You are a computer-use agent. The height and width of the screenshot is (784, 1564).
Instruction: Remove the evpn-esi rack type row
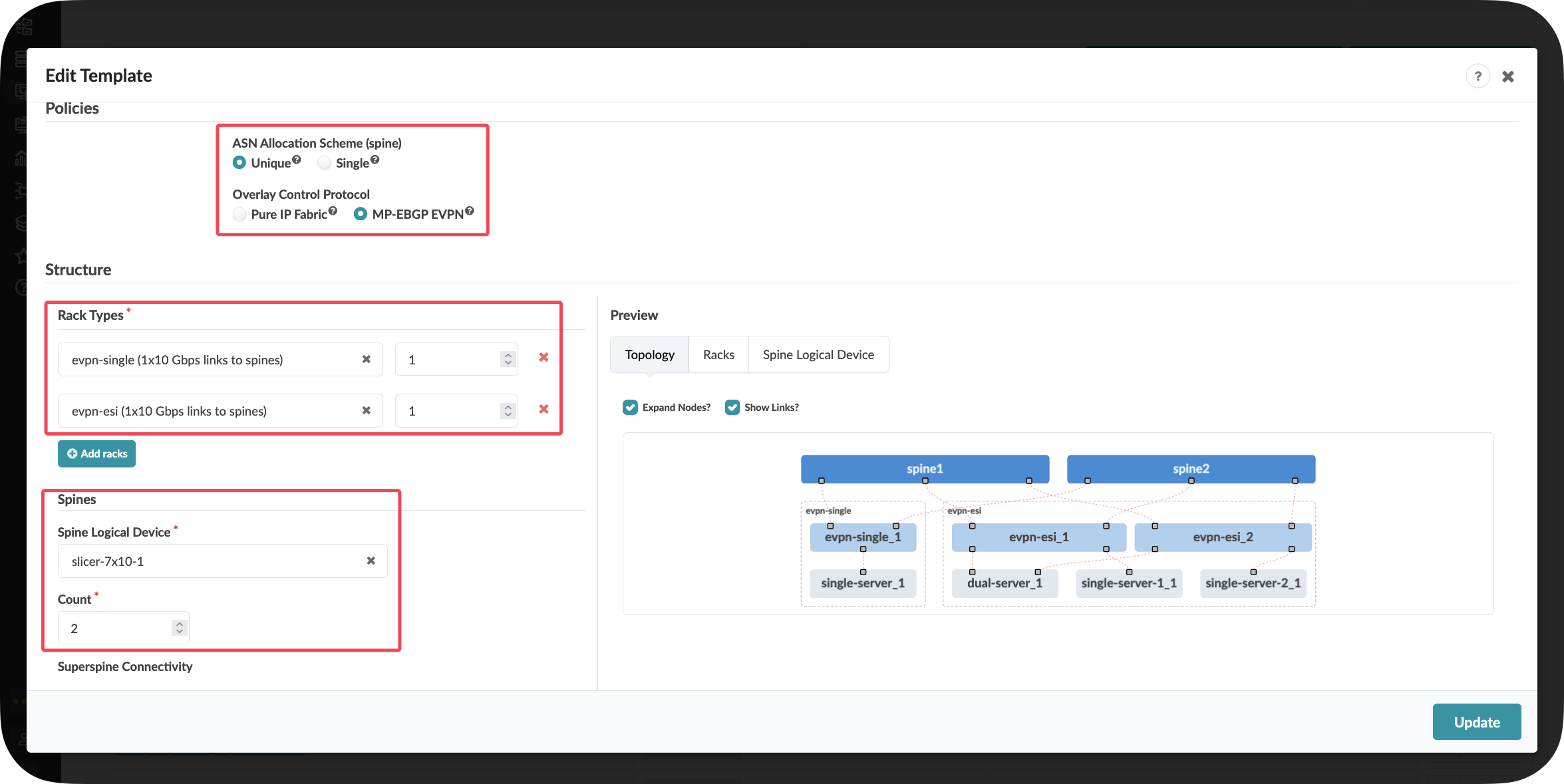[x=544, y=409]
